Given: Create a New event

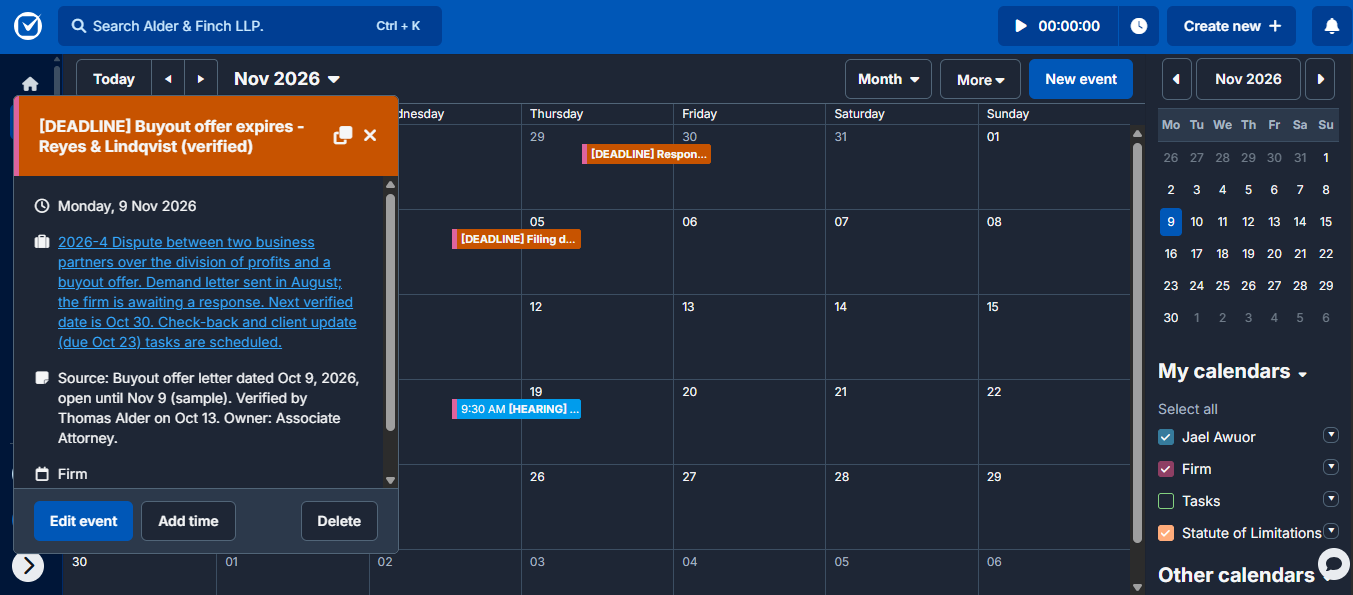Looking at the screenshot, I should [1081, 79].
